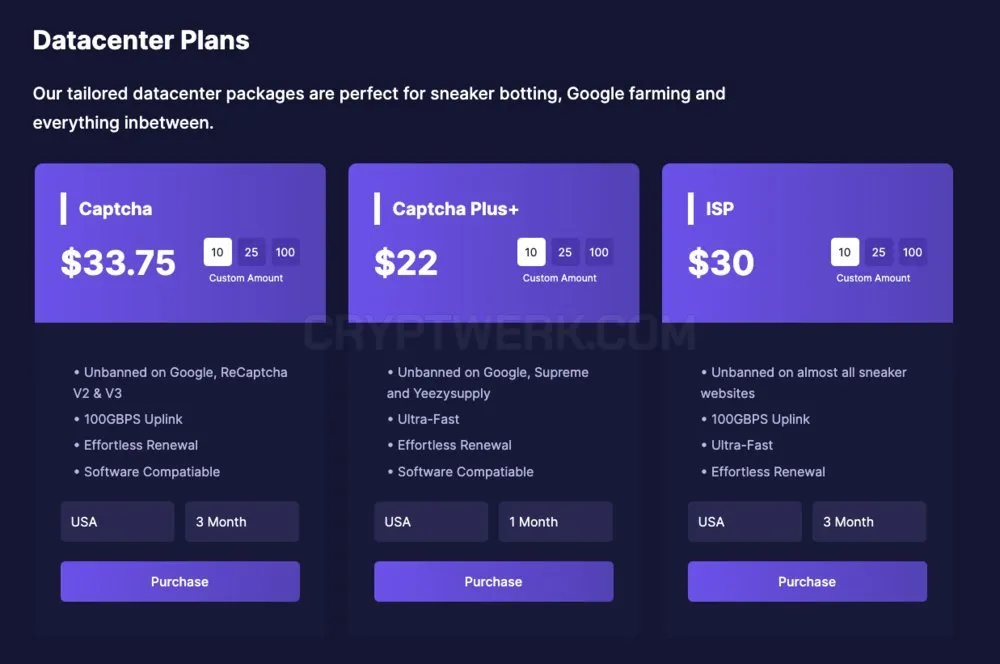Pick the 100 amount on ISP plan
Image resolution: width=1000 pixels, height=664 pixels.
tap(913, 252)
